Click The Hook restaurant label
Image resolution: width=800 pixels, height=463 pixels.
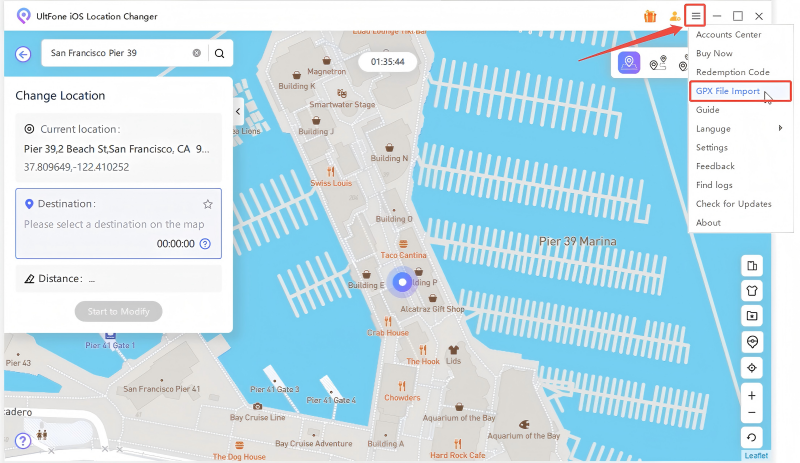[x=423, y=361]
